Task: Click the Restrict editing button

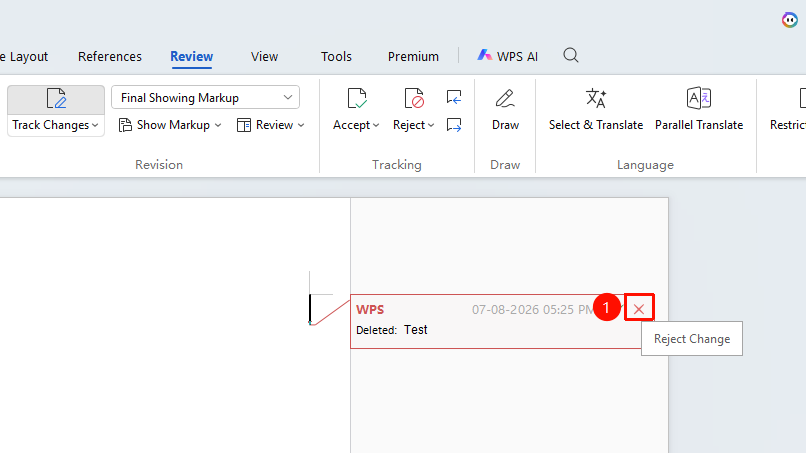Action: [788, 110]
